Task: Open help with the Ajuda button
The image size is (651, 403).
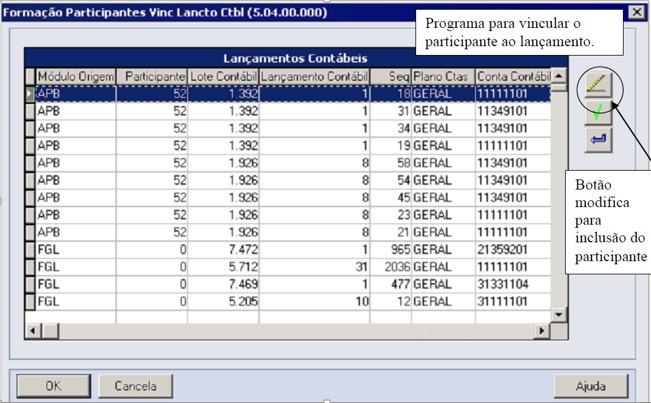Action: pos(591,386)
